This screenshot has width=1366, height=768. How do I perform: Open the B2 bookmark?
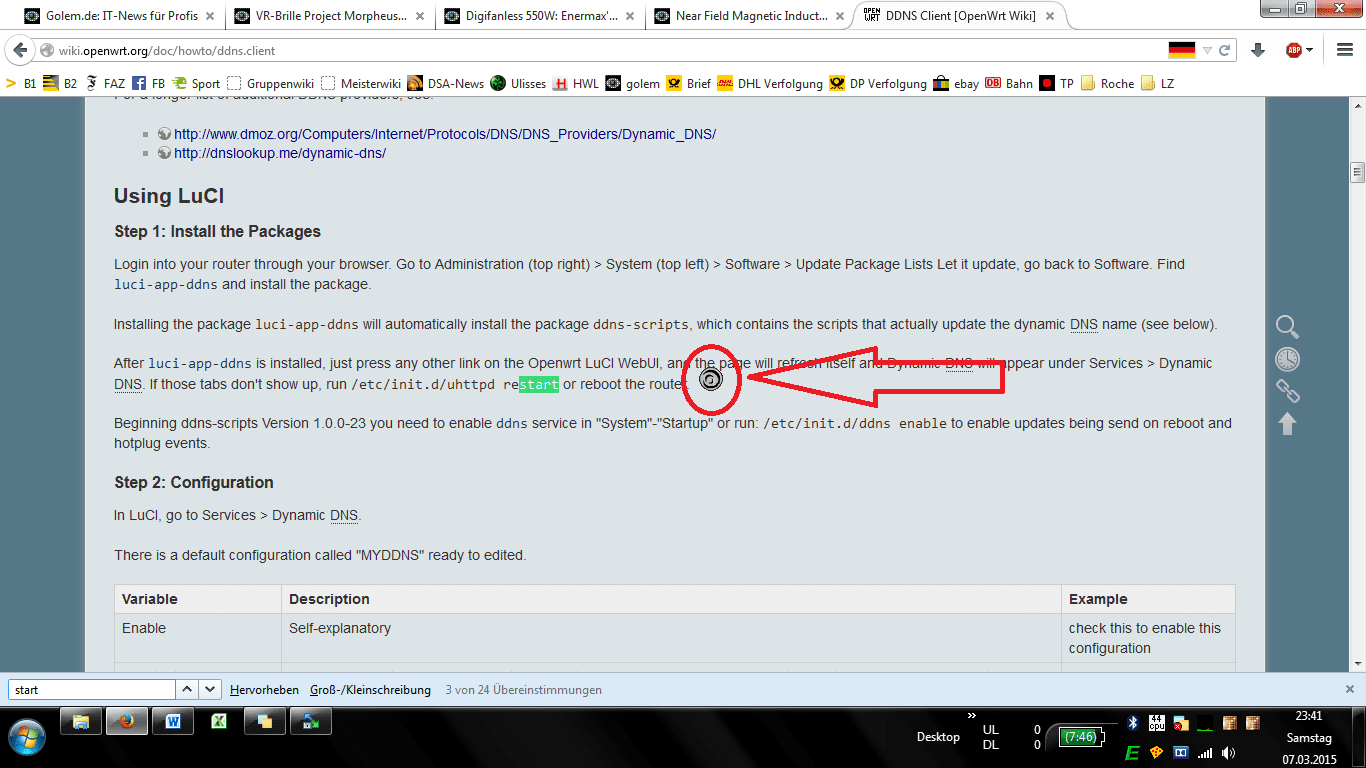(x=61, y=84)
